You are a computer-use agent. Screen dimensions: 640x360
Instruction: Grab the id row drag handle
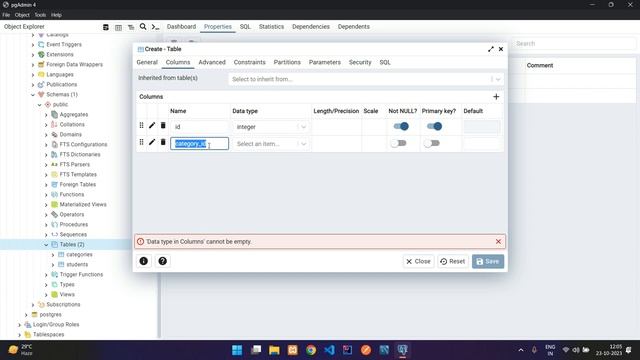(x=141, y=125)
